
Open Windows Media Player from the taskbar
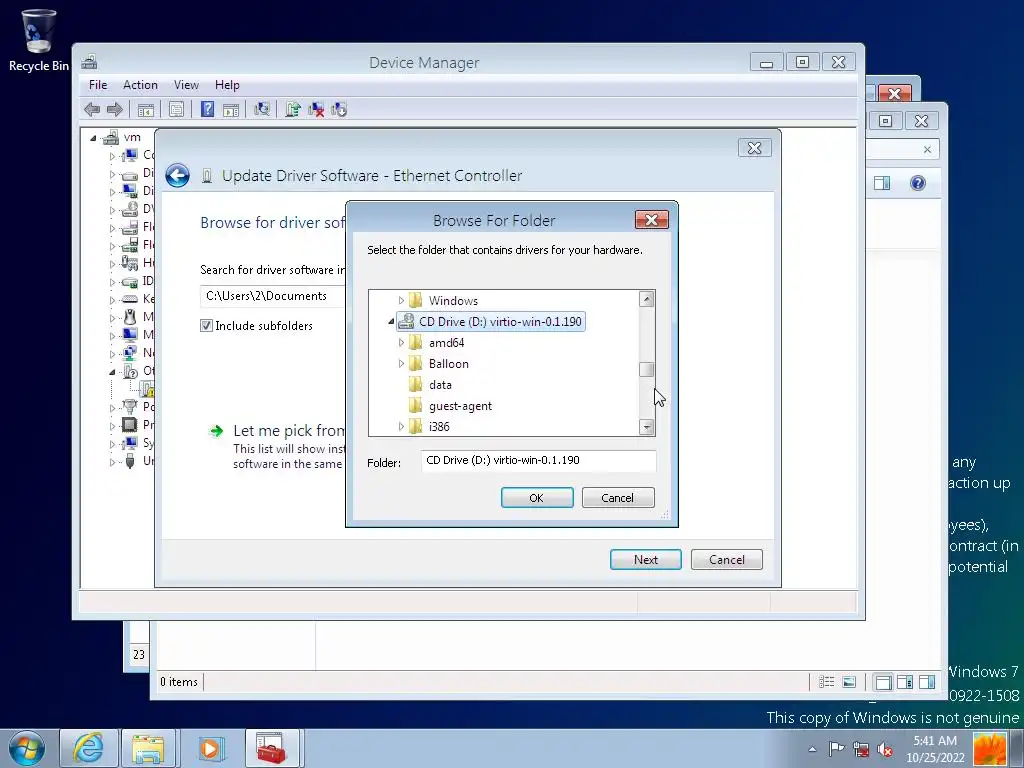coord(210,748)
